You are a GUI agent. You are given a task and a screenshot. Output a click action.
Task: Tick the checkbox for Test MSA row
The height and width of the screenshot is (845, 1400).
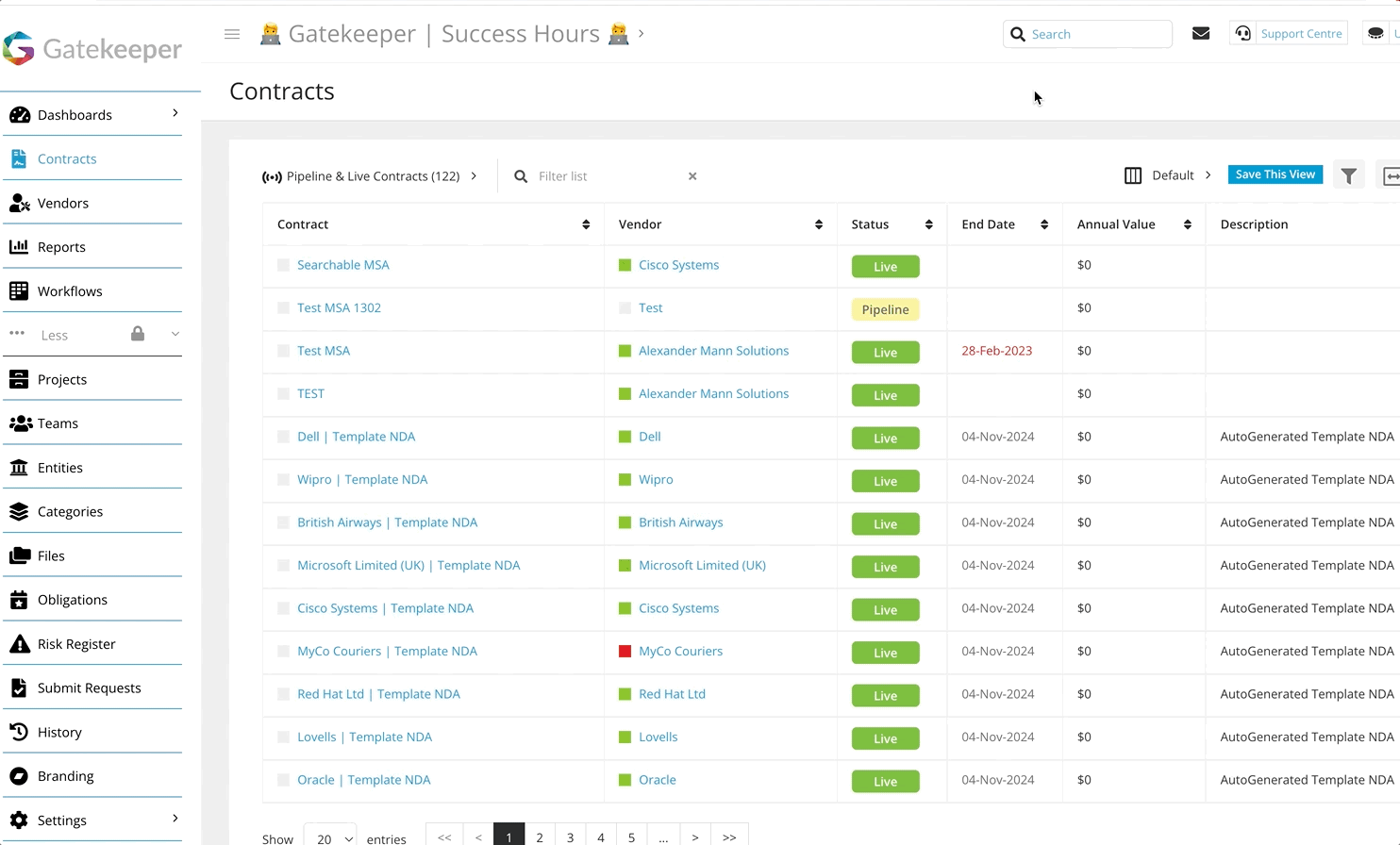click(283, 351)
